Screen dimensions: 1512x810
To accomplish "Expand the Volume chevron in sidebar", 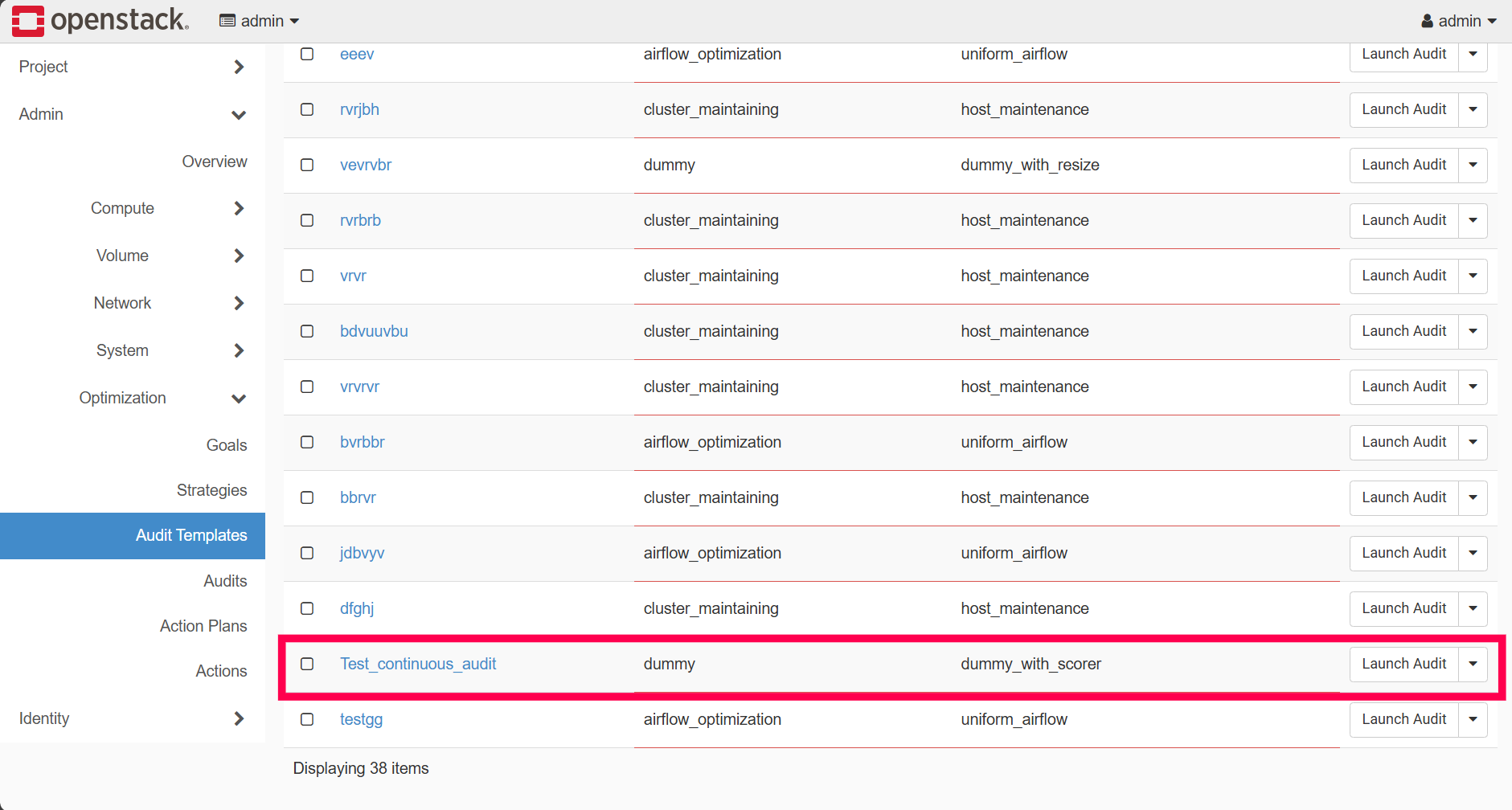I will pos(238,256).
